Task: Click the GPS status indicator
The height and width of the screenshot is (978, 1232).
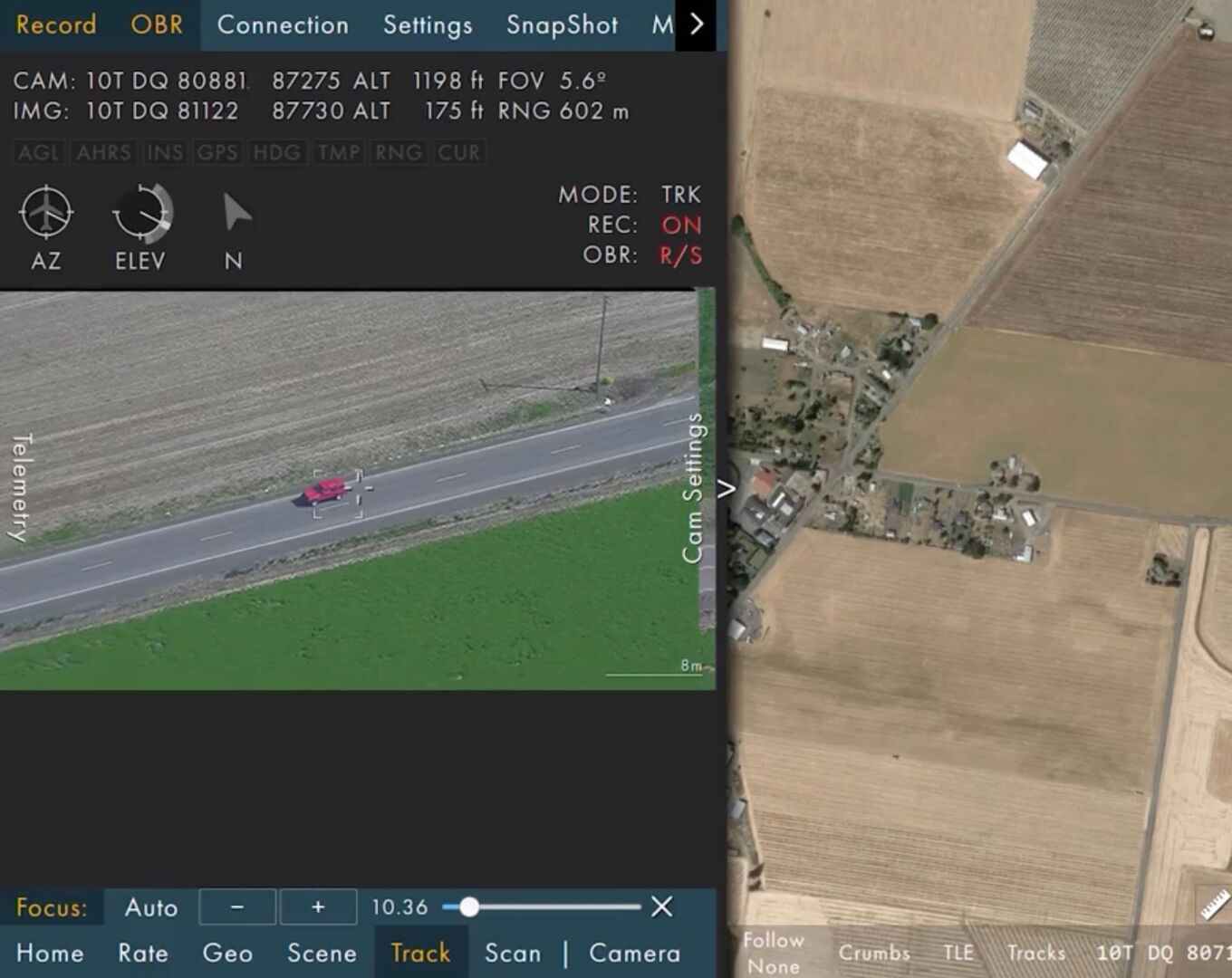Action: click(217, 152)
